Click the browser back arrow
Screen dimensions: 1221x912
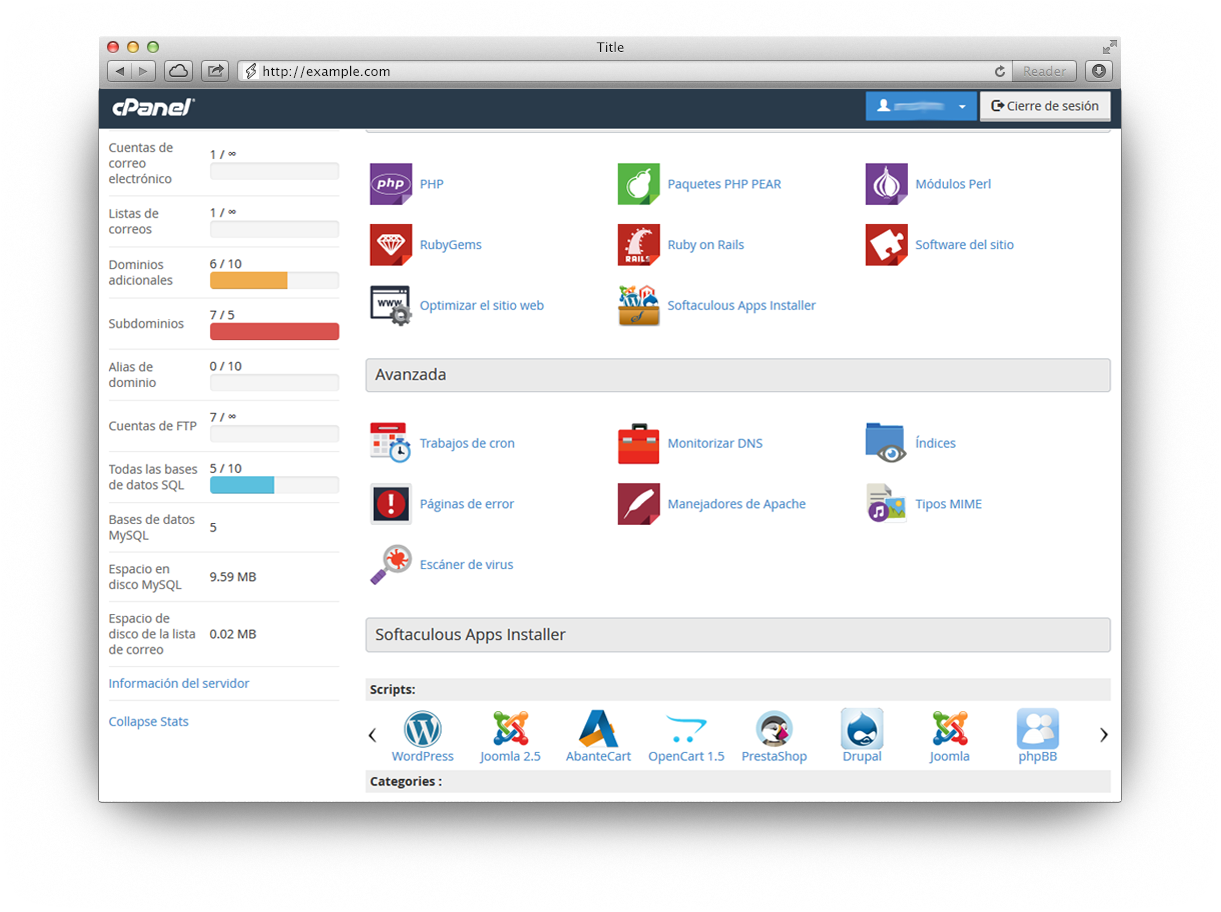pos(120,71)
